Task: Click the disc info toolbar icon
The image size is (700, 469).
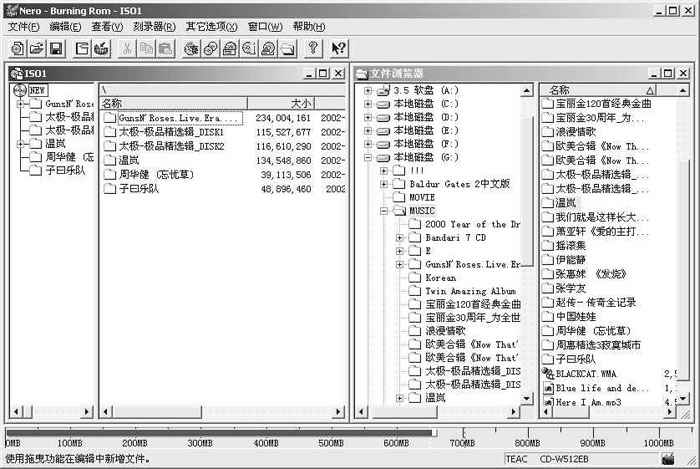Action: [249, 48]
